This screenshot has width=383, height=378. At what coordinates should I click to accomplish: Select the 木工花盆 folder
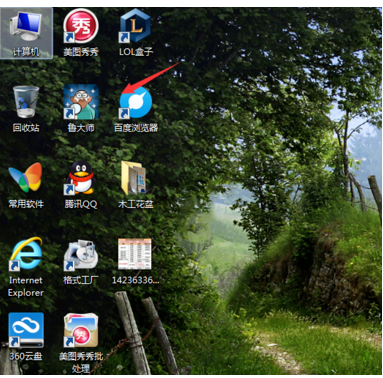click(134, 178)
